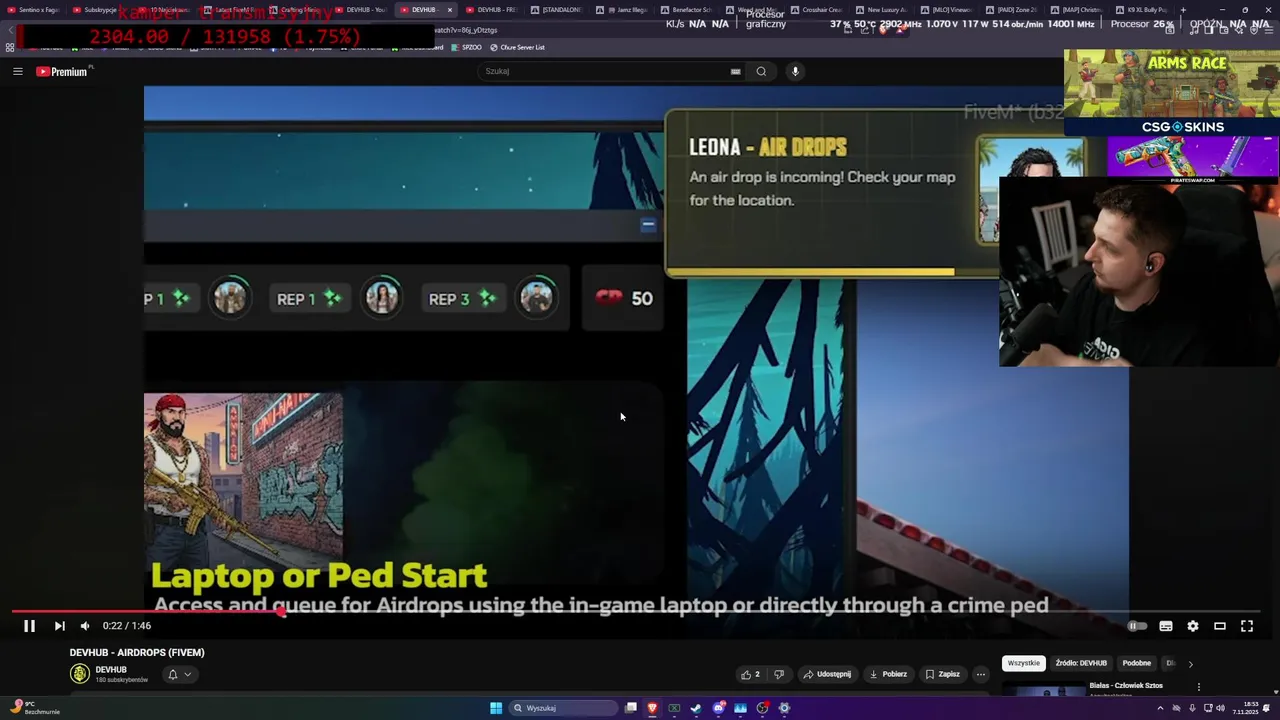Select the Podobne filter chip
The height and width of the screenshot is (720, 1280).
click(1137, 663)
